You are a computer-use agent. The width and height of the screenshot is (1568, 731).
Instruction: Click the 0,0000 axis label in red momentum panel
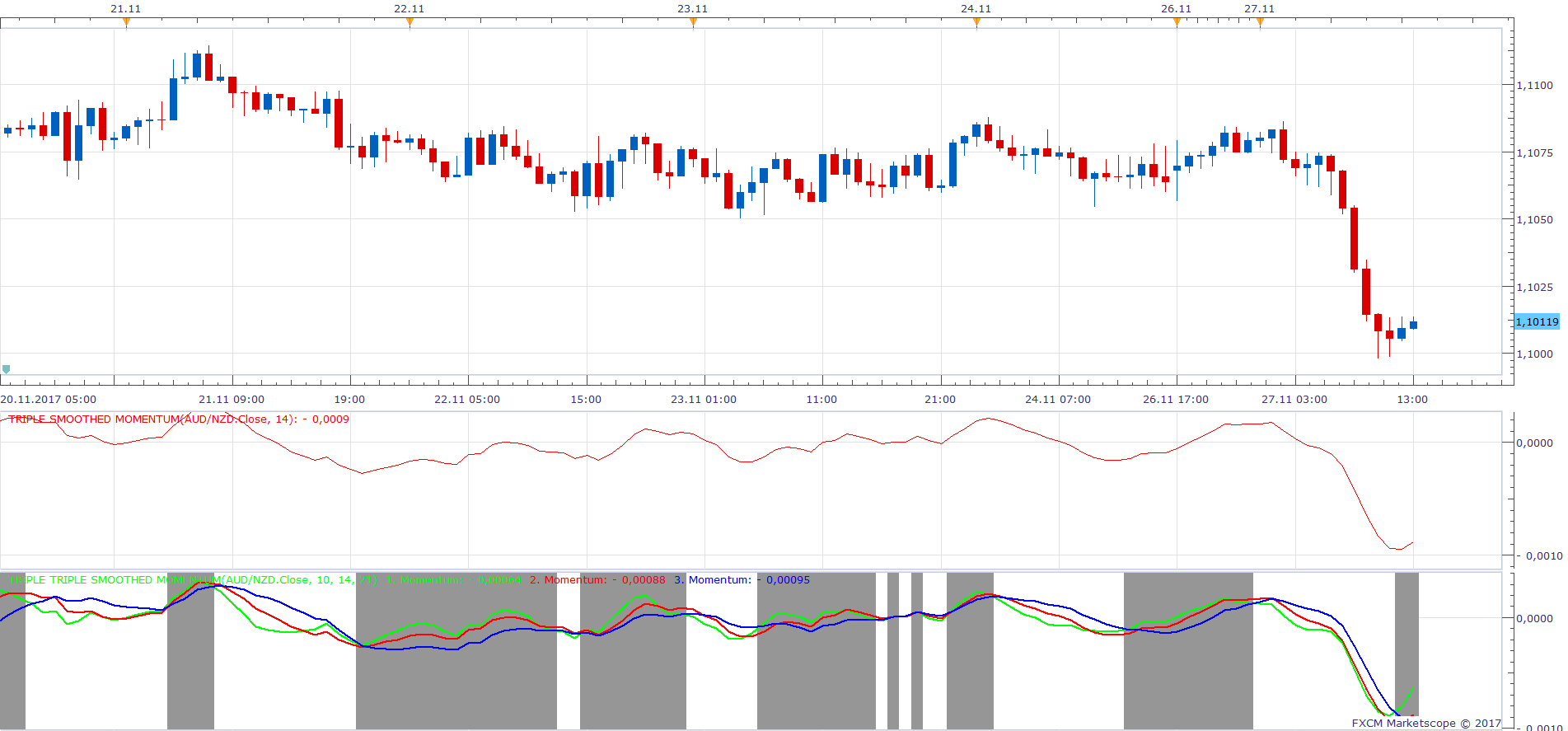click(1535, 443)
